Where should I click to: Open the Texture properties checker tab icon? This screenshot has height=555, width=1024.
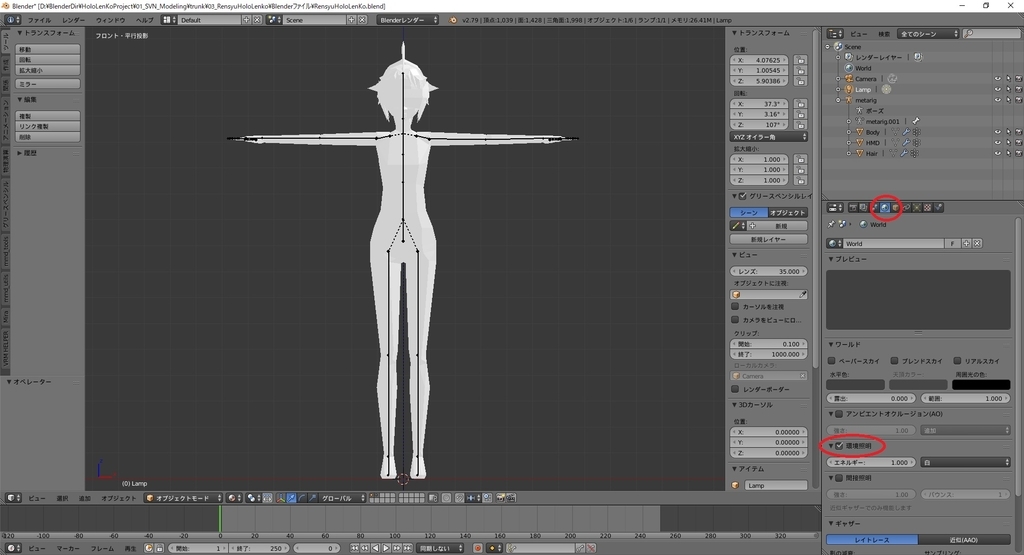pyautogui.click(x=927, y=208)
